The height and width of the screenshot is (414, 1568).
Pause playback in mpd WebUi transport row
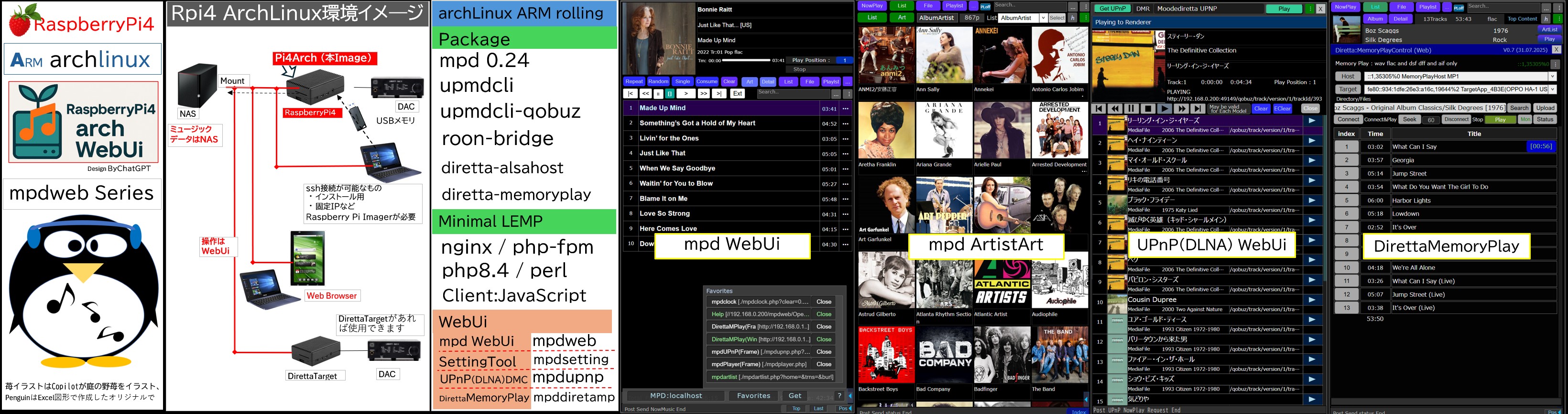coord(659,94)
